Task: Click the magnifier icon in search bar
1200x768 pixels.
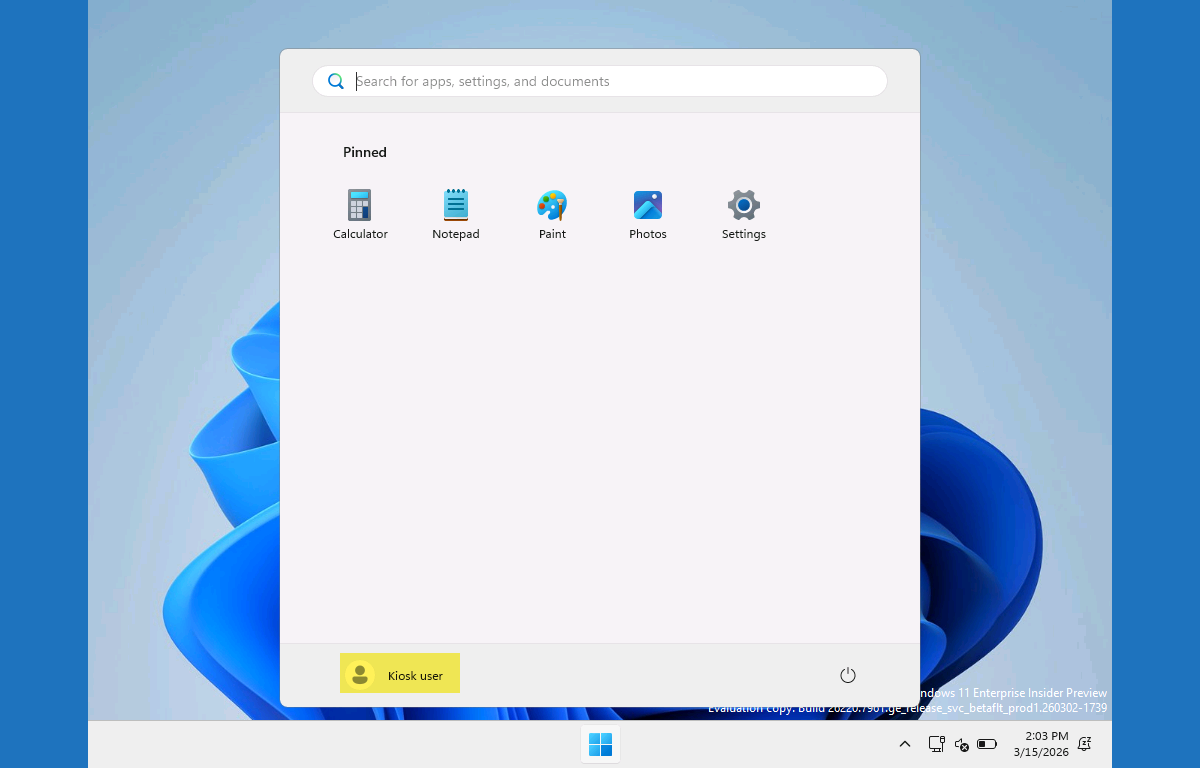Action: [336, 81]
